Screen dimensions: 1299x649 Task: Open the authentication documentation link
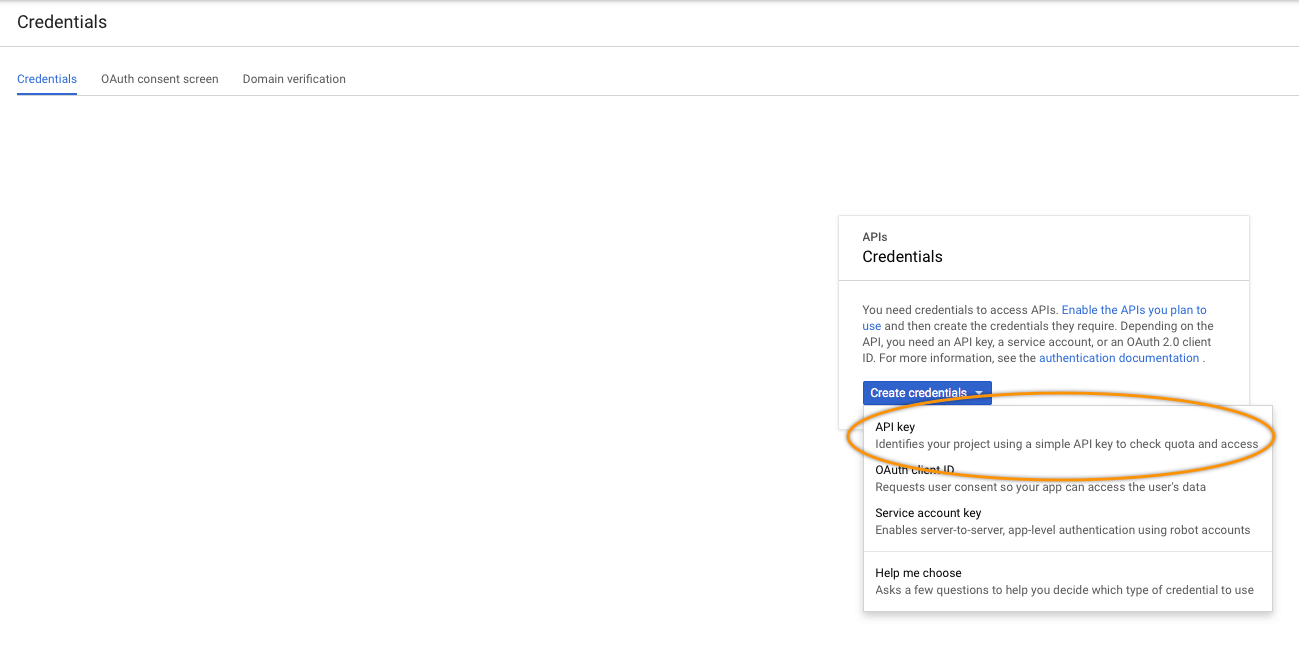(1118, 358)
